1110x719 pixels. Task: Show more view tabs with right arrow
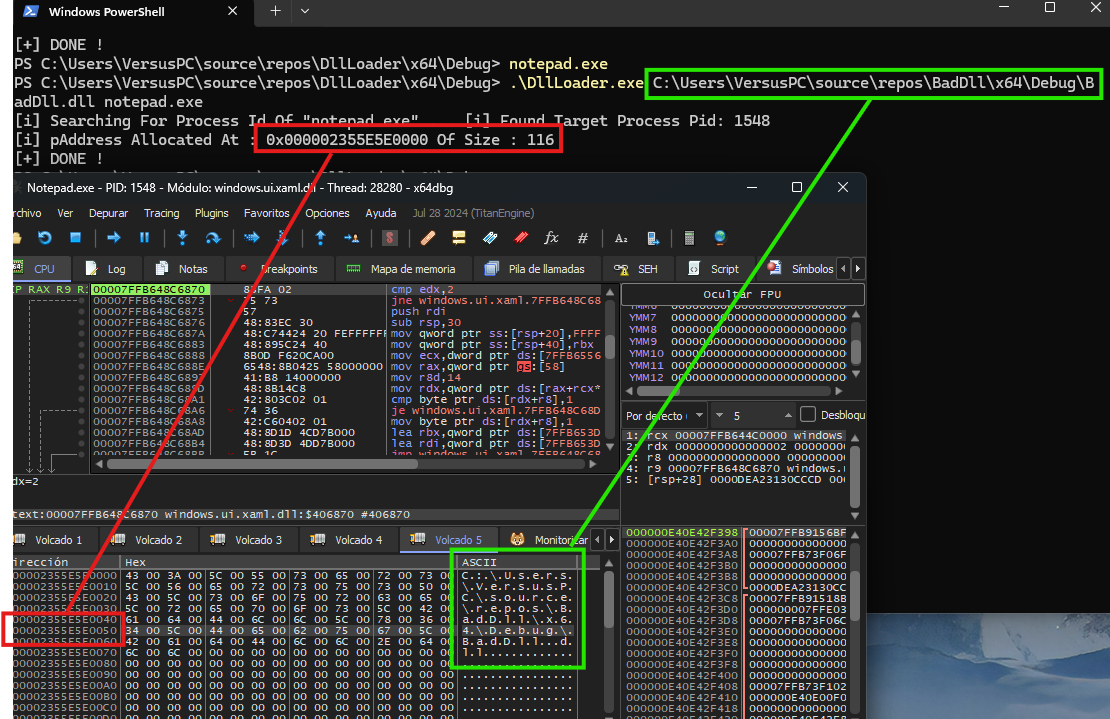[858, 269]
